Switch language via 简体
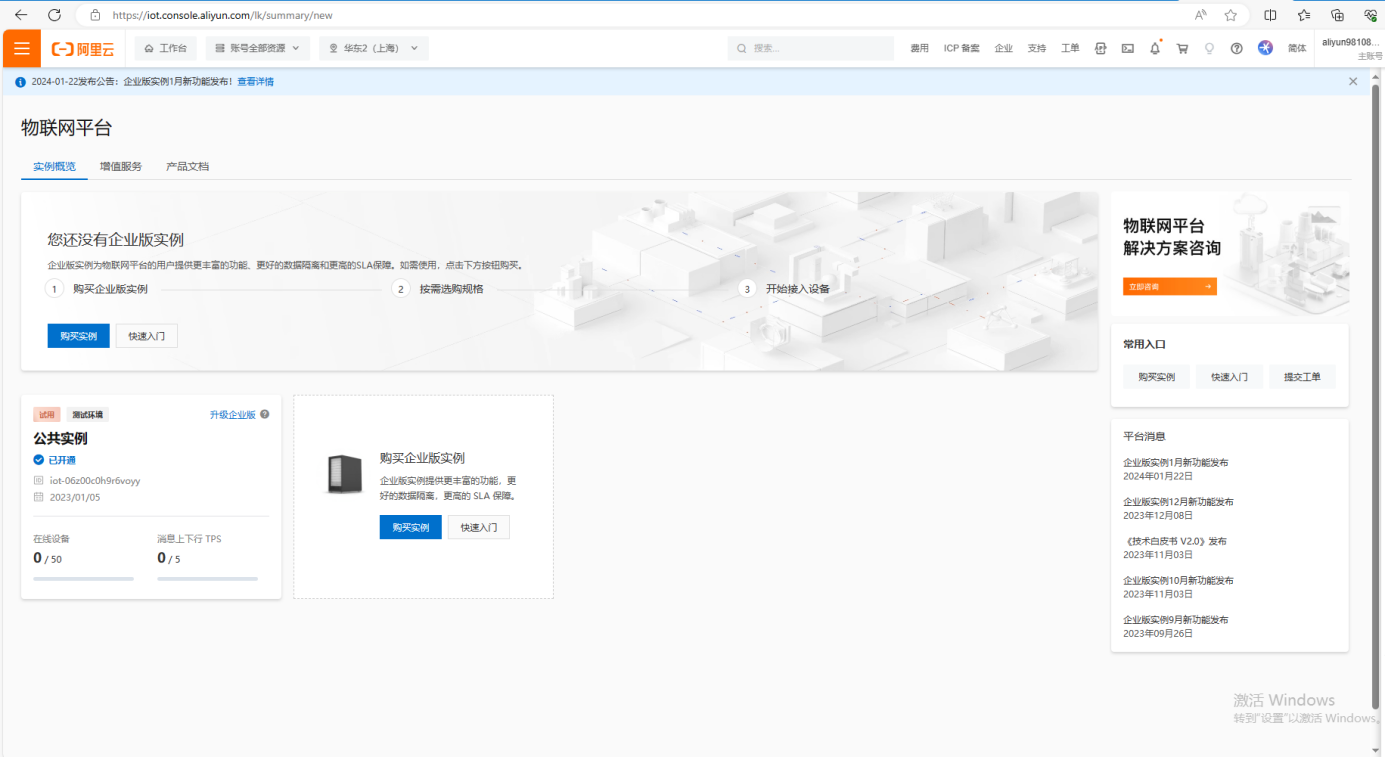The height and width of the screenshot is (757, 1385). click(x=1297, y=48)
